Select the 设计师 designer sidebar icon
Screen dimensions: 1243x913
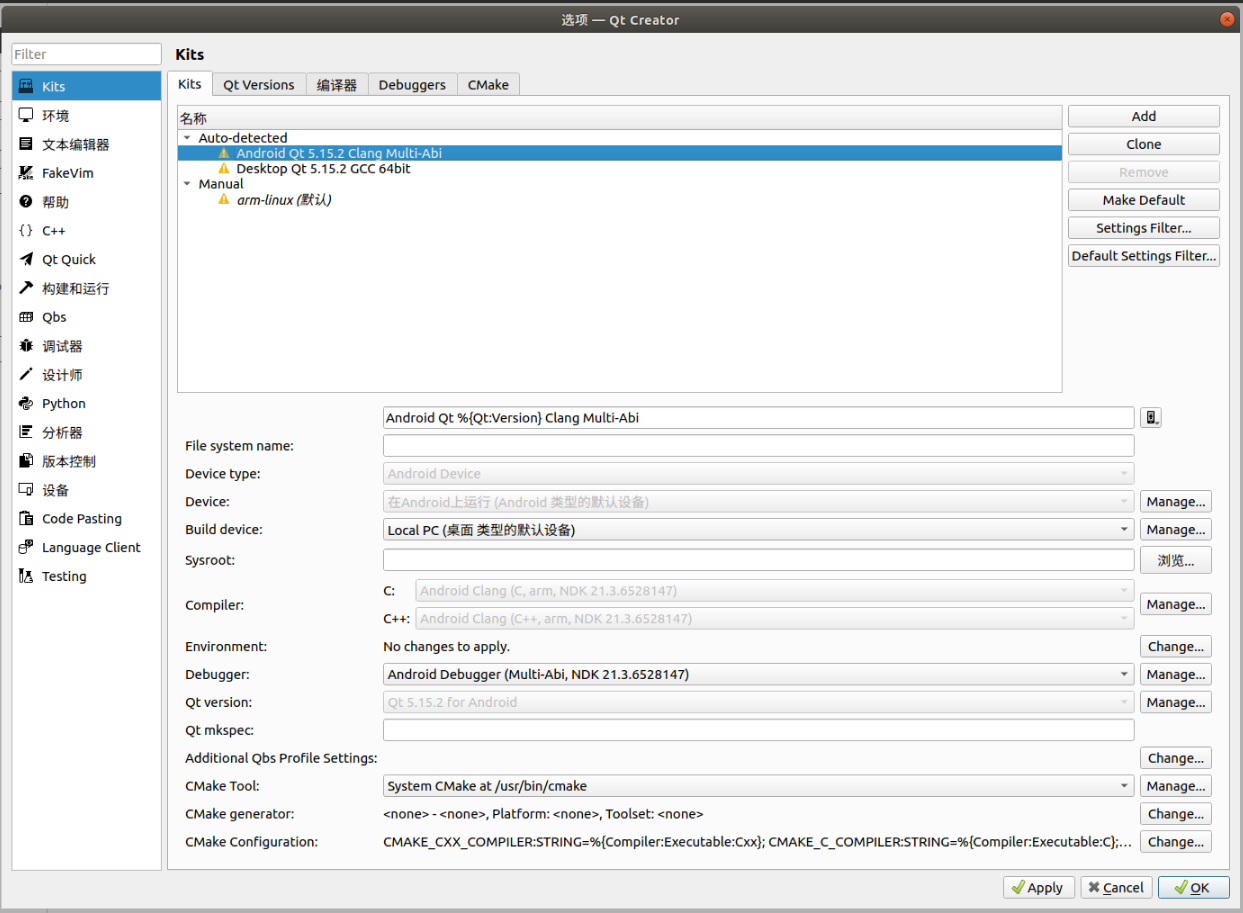[65, 374]
